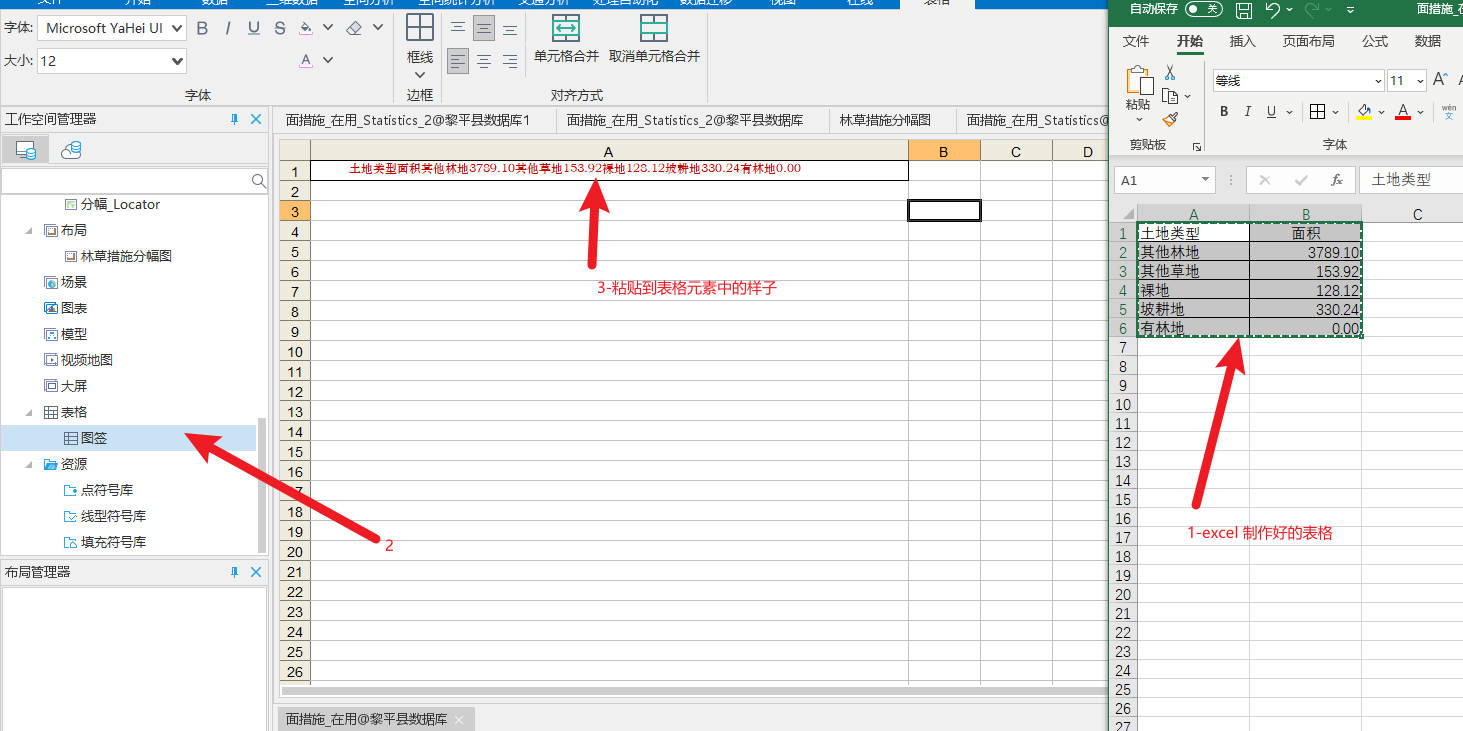Click Excel format painter brush icon
The image size is (1463, 731).
[x=1170, y=119]
